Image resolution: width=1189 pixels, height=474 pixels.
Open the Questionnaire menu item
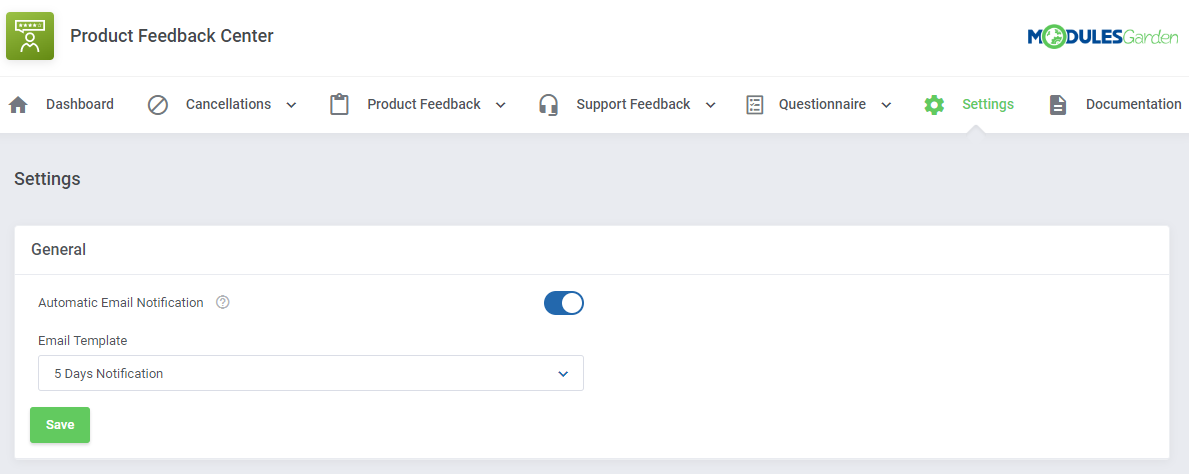point(822,105)
